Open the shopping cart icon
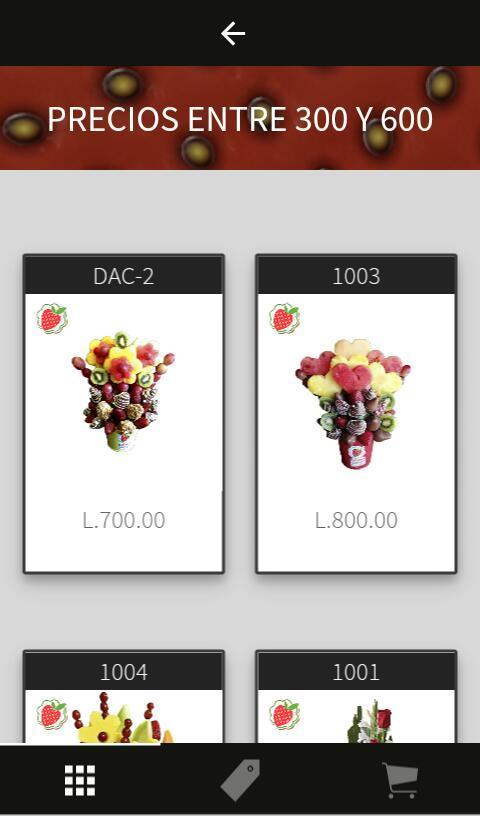Viewport: 480px width, 816px height. (x=400, y=780)
